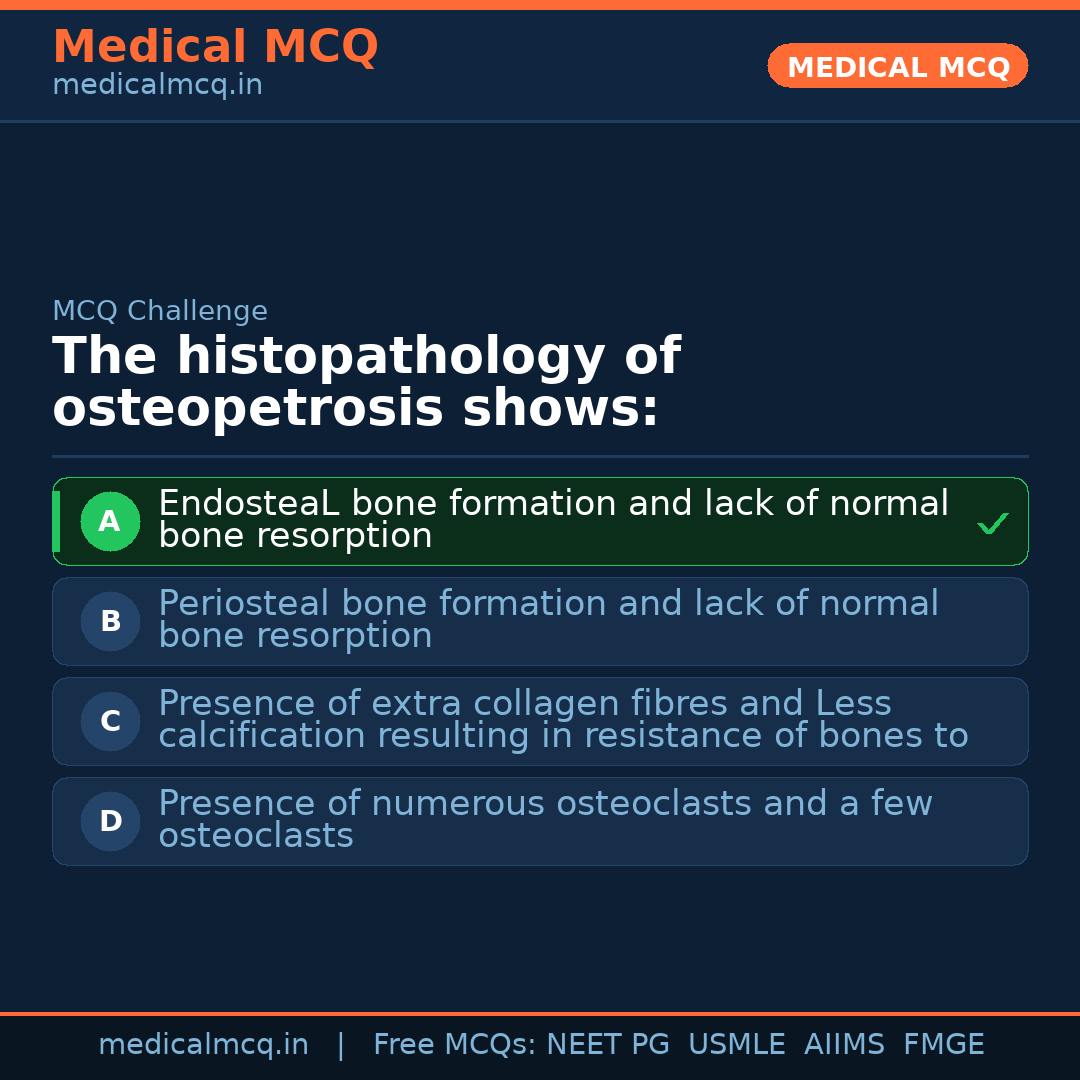1080x1080 pixels.
Task: Click the green checkmark on answer A
Action: click(992, 523)
